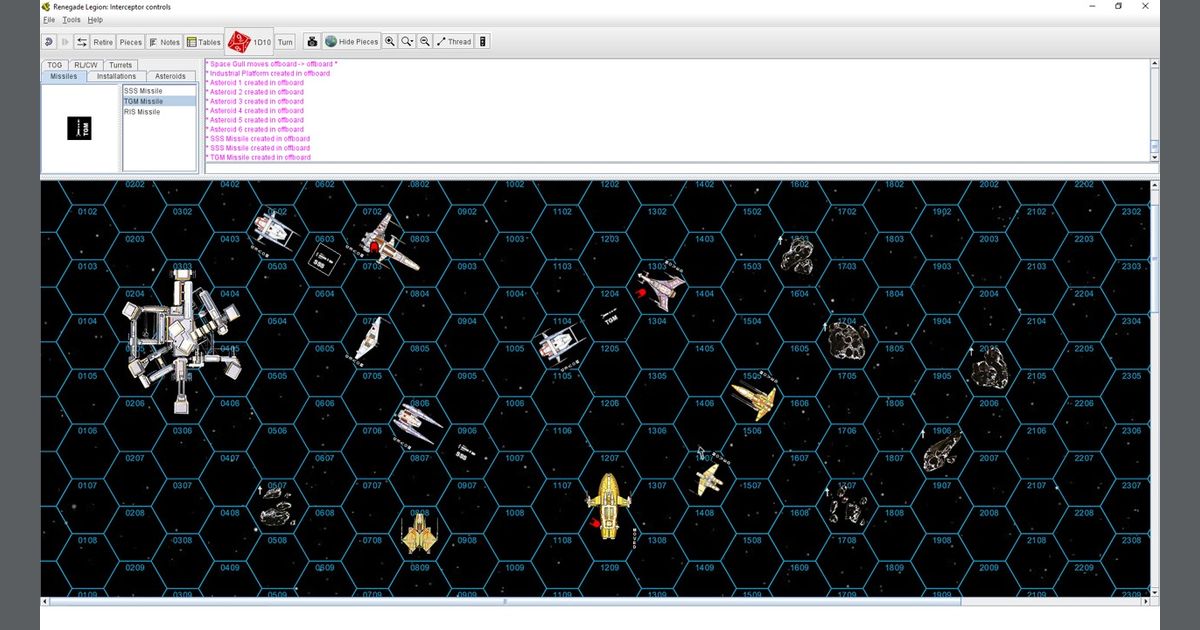The height and width of the screenshot is (630, 1200).
Task: Click the connect/server controls icon
Action: click(81, 42)
